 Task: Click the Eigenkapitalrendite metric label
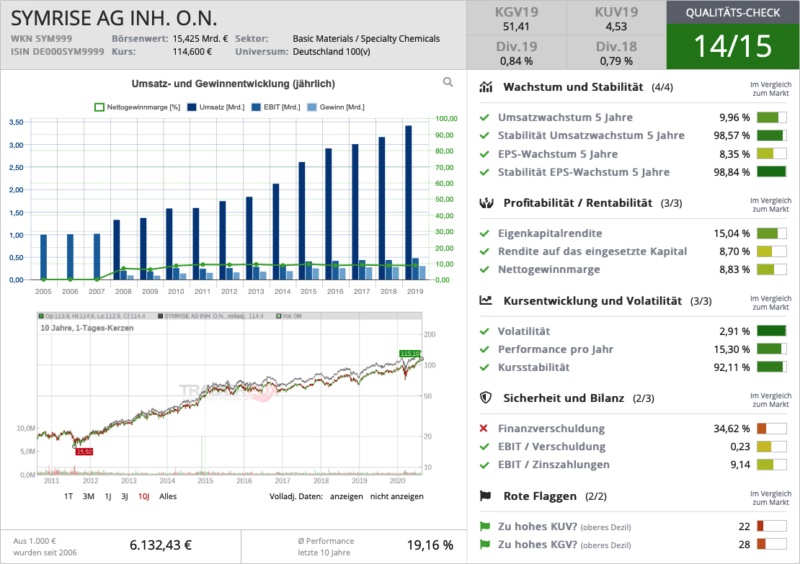coord(550,233)
